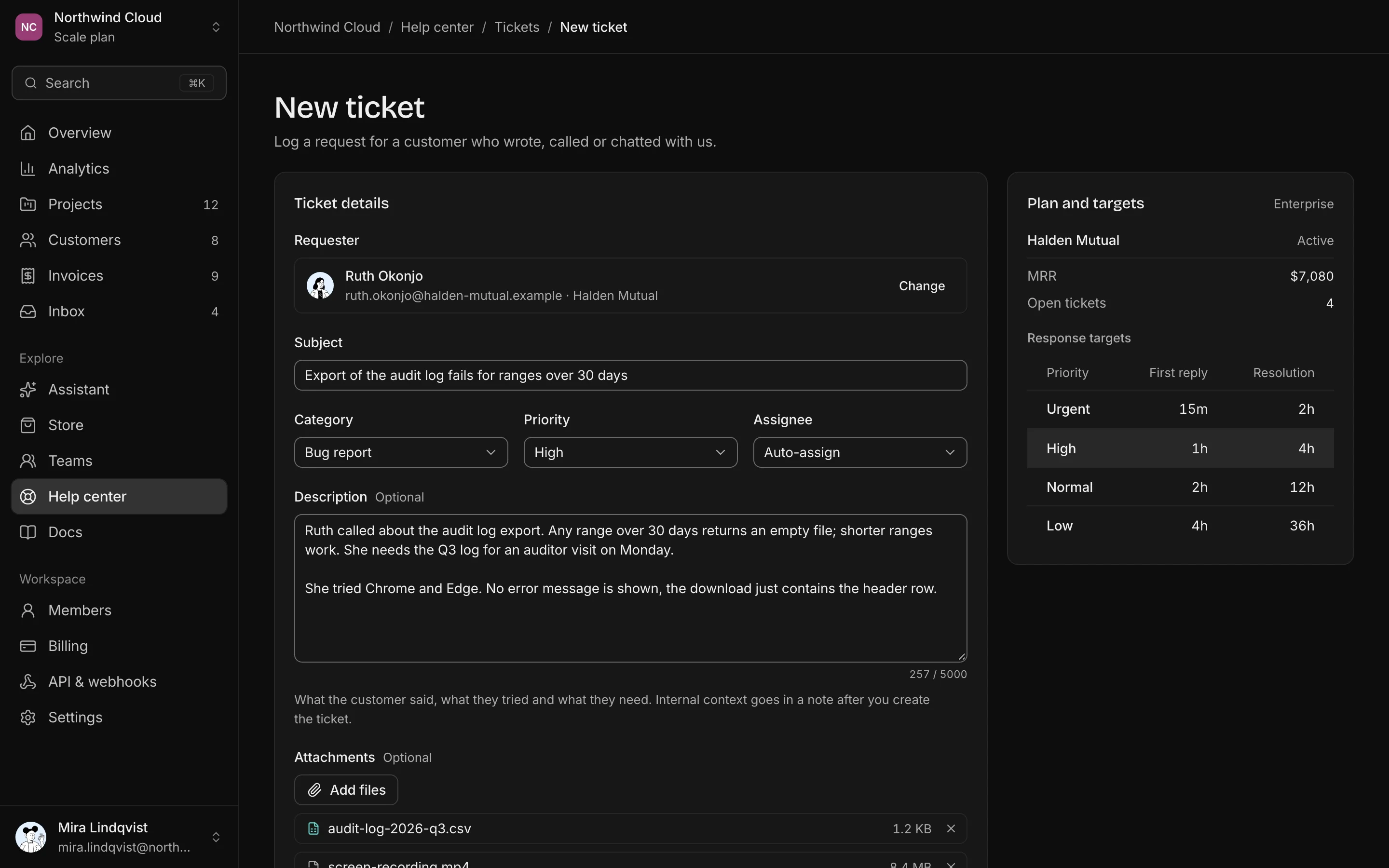Click the Teams group icon
Screen dimensions: 1389x868
click(27, 461)
